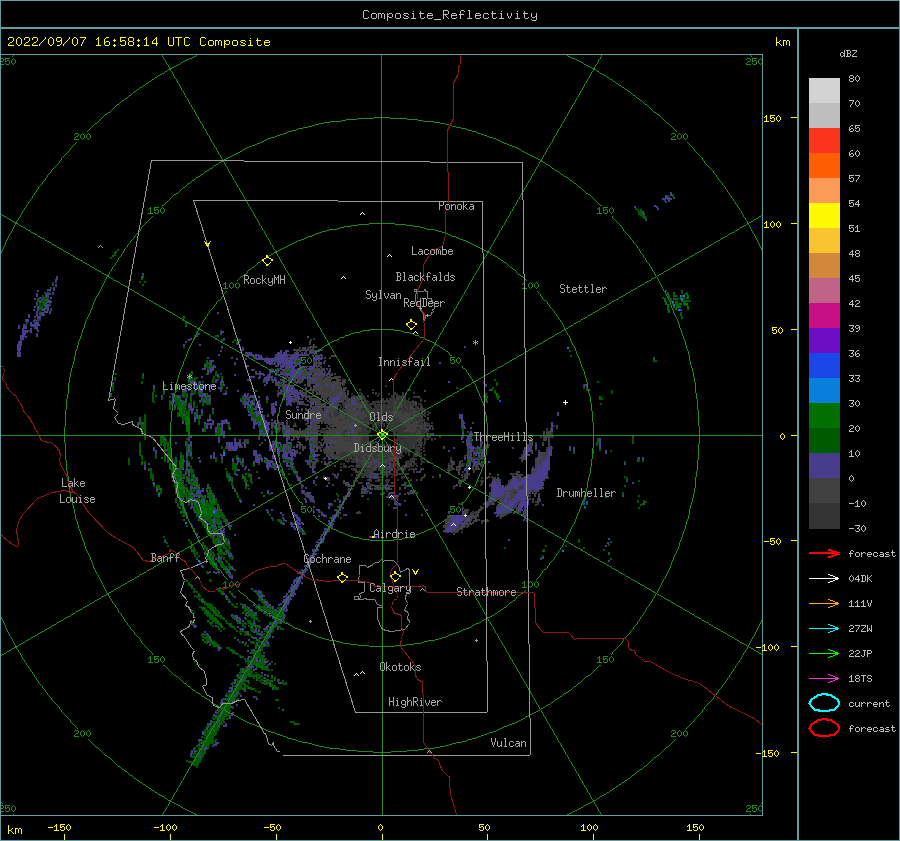This screenshot has width=900, height=841.
Task: Click the Cochrane town label
Action: pos(327,559)
